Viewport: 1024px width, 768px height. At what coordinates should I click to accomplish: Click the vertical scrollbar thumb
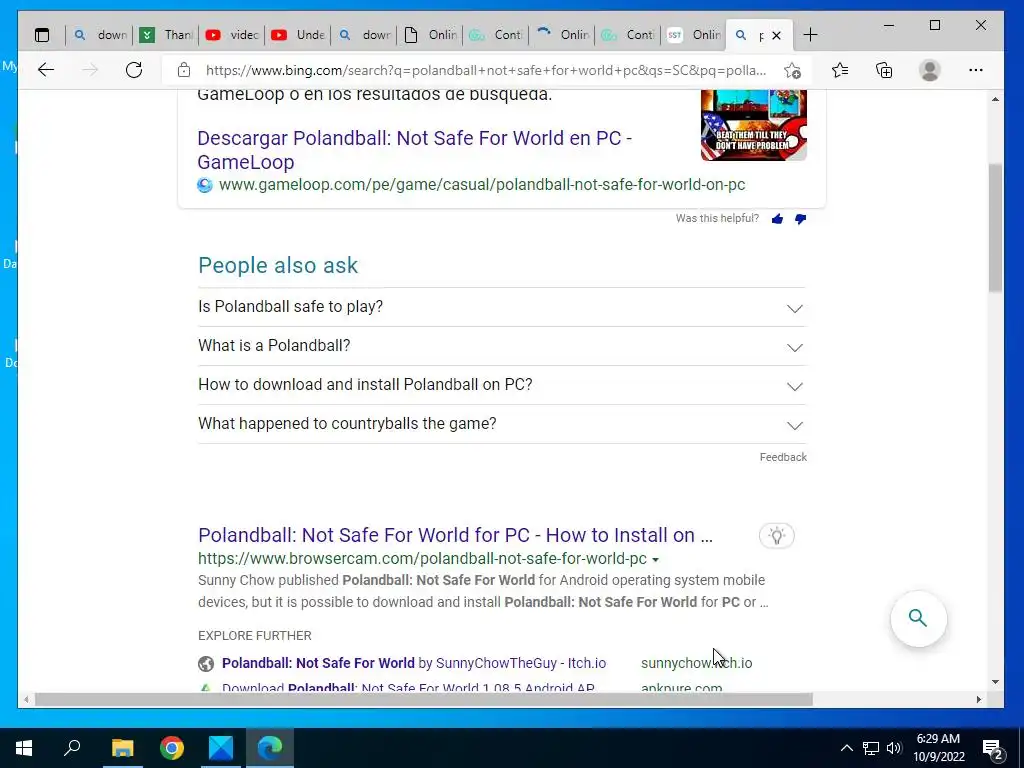pos(995,227)
